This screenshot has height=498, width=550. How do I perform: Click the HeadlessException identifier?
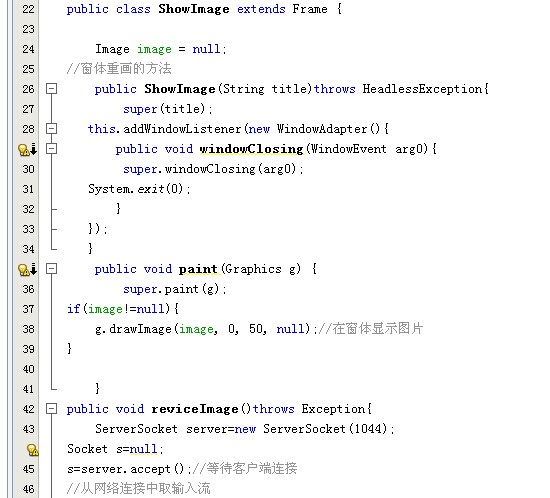coord(422,89)
